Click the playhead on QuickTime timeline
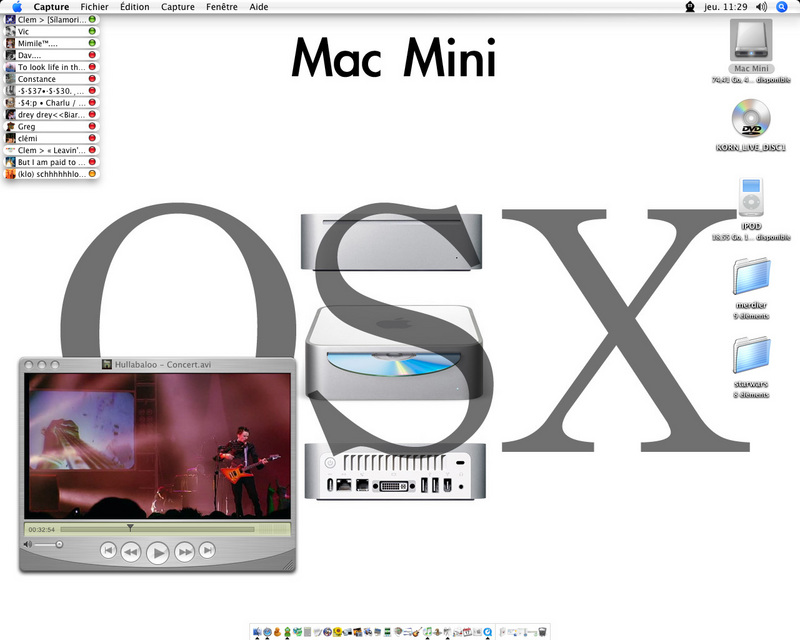The width and height of the screenshot is (800, 640). tap(130, 527)
